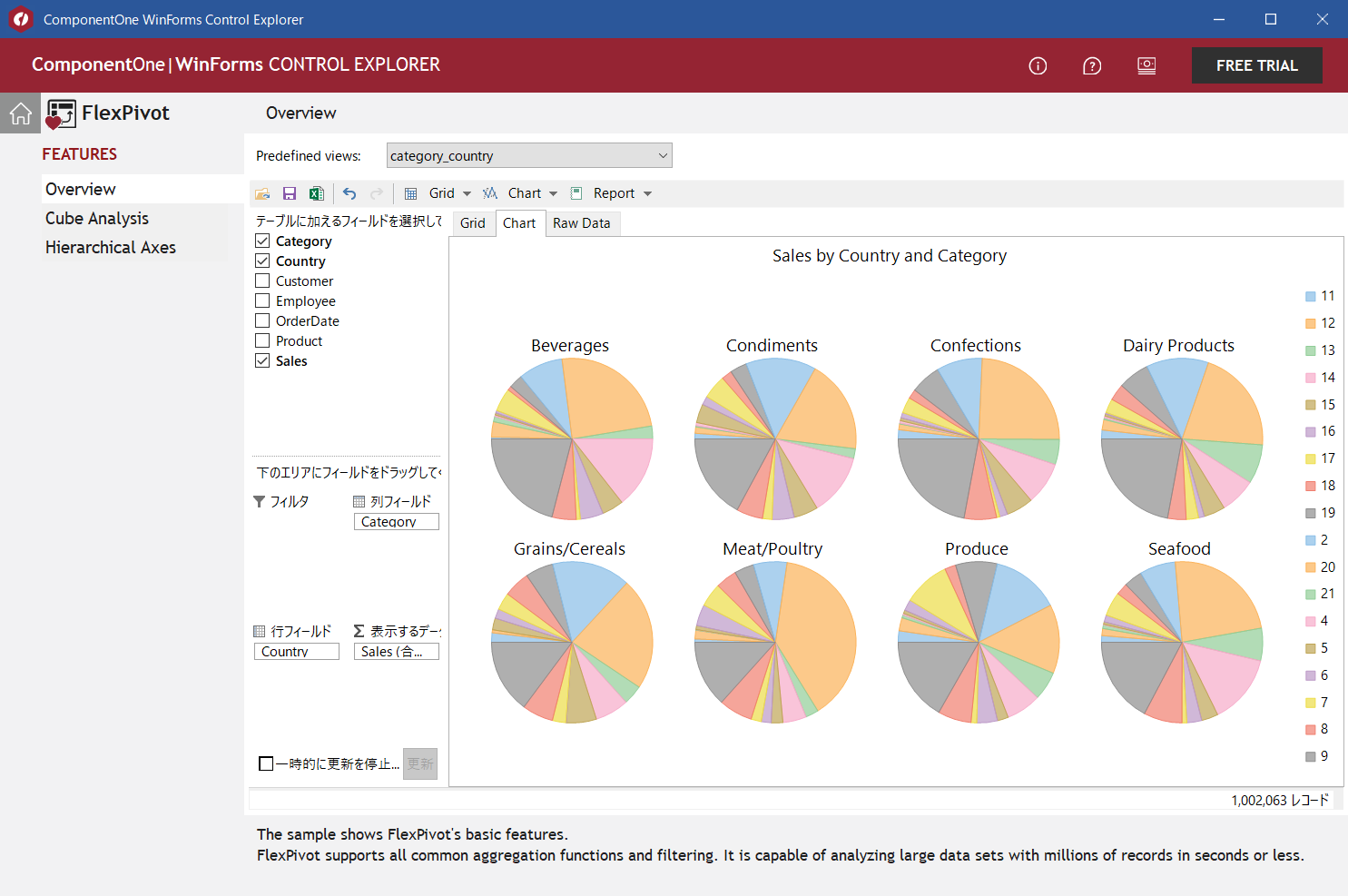Select the Country item in row fields

pyautogui.click(x=297, y=652)
